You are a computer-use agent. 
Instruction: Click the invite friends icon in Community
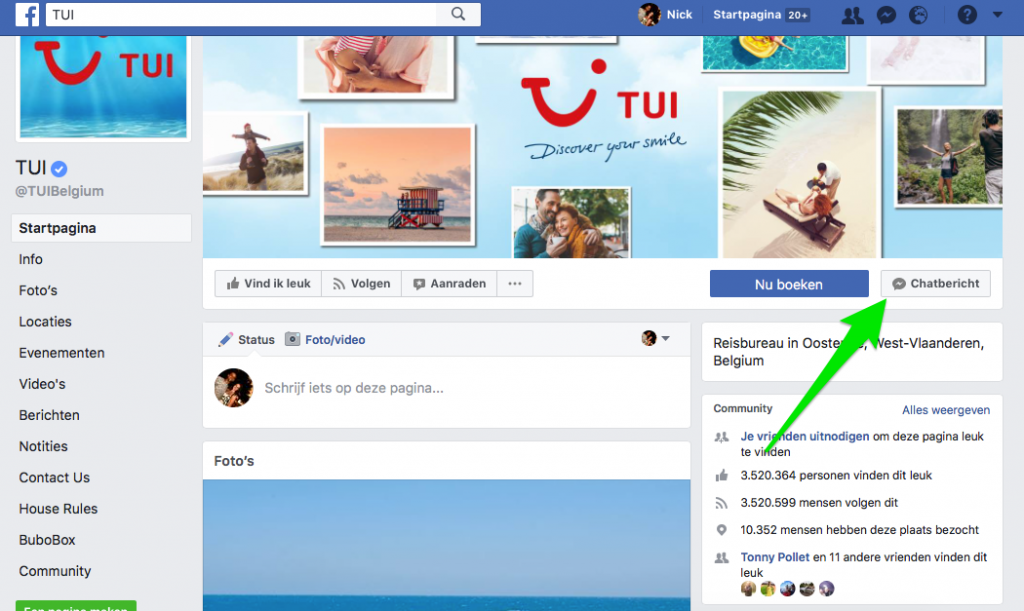pos(722,437)
